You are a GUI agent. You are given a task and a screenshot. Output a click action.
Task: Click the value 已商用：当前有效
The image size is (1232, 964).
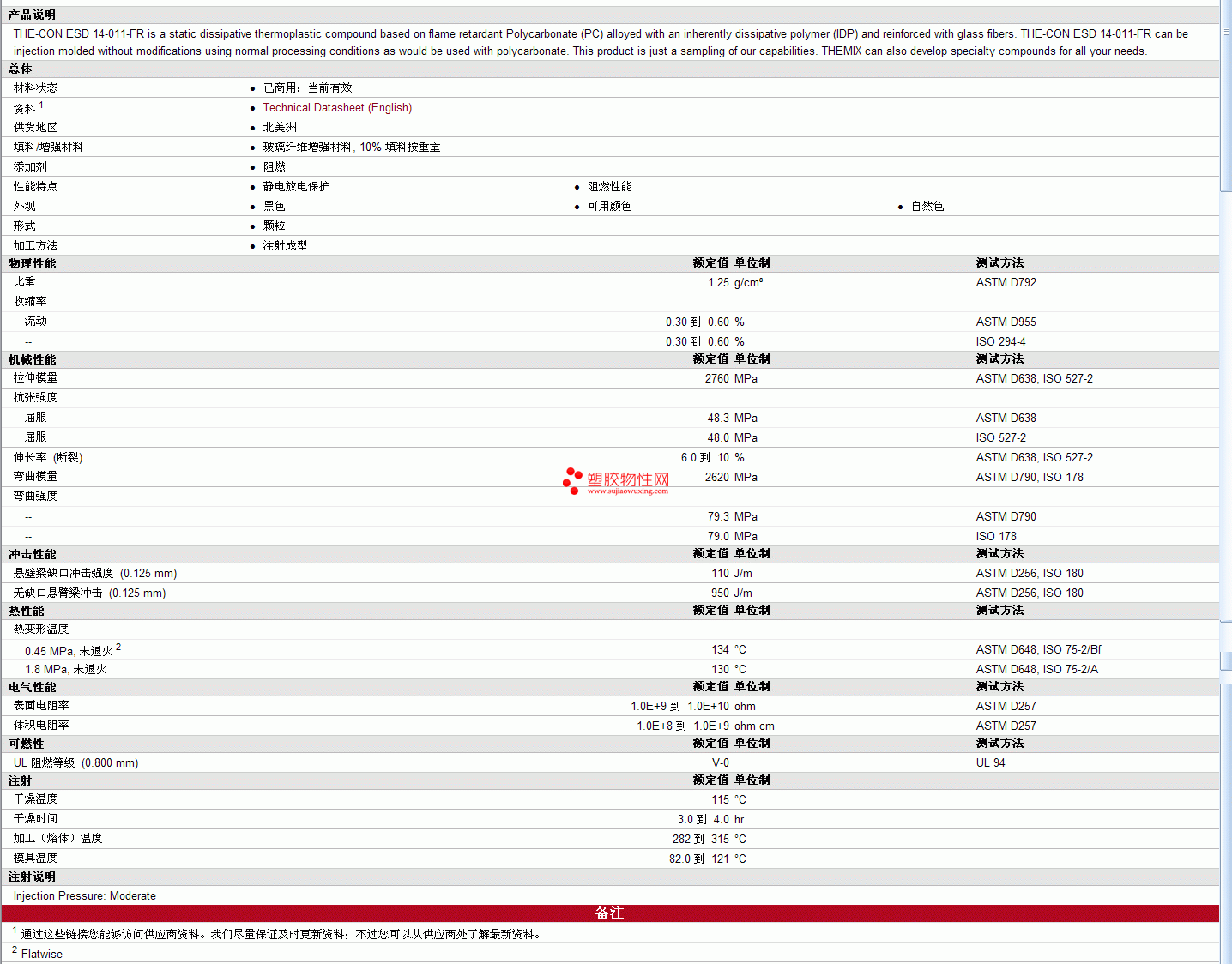(x=307, y=87)
